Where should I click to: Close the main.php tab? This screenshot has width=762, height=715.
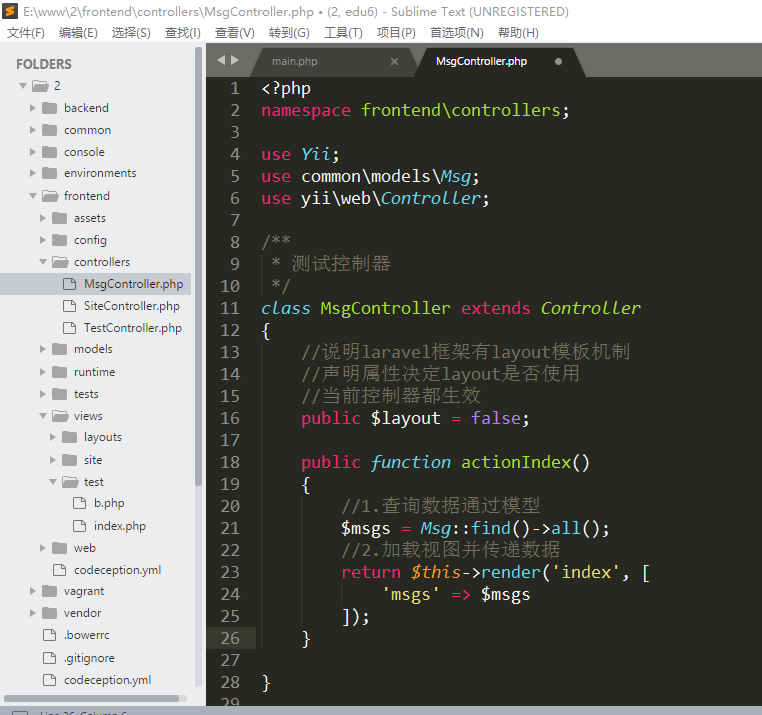[x=394, y=61]
